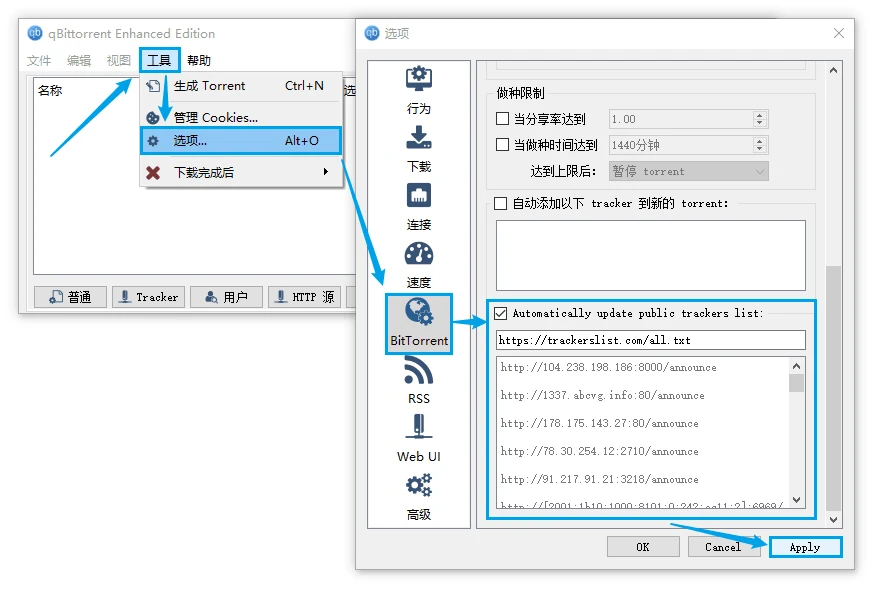Open the 工具 menu in menu bar
The height and width of the screenshot is (589, 872).
pyautogui.click(x=159, y=60)
